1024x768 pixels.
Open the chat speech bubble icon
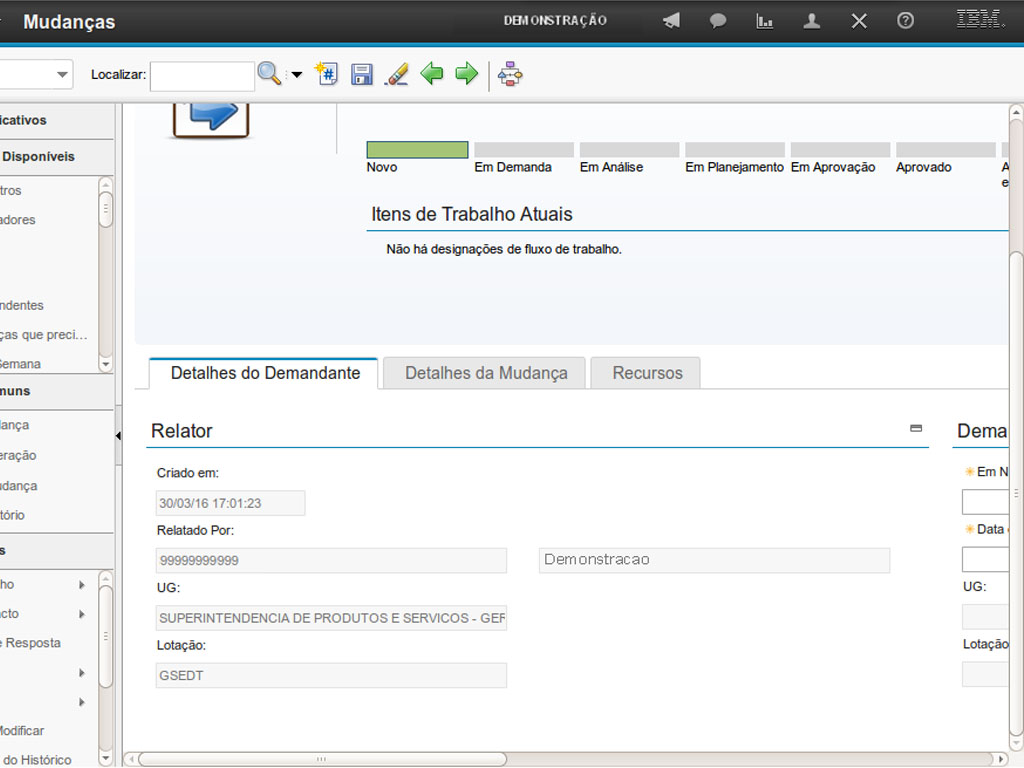(718, 21)
